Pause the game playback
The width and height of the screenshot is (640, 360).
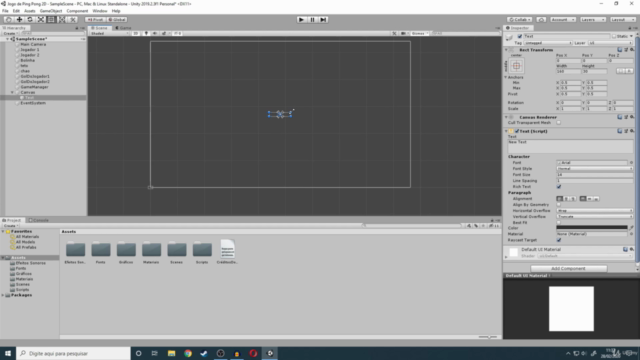click(x=312, y=20)
